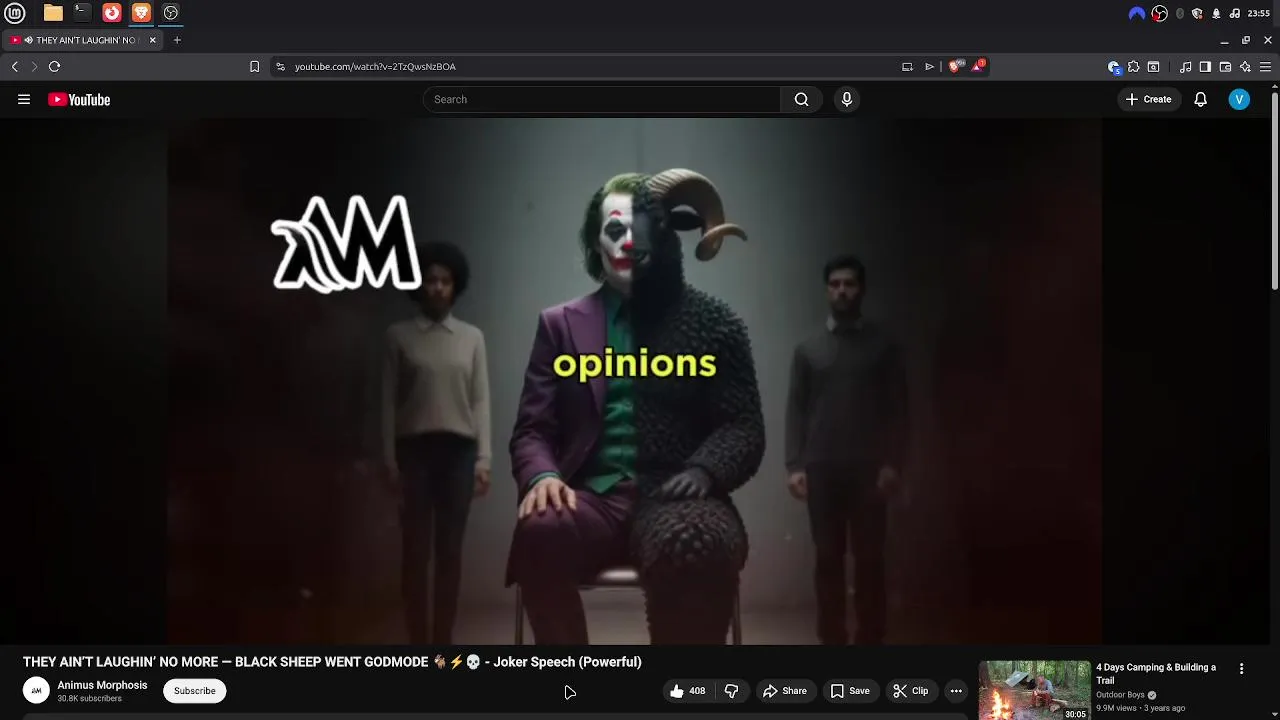This screenshot has width=1280, height=720.
Task: Go to the YouTube home logo
Action: [x=79, y=99]
